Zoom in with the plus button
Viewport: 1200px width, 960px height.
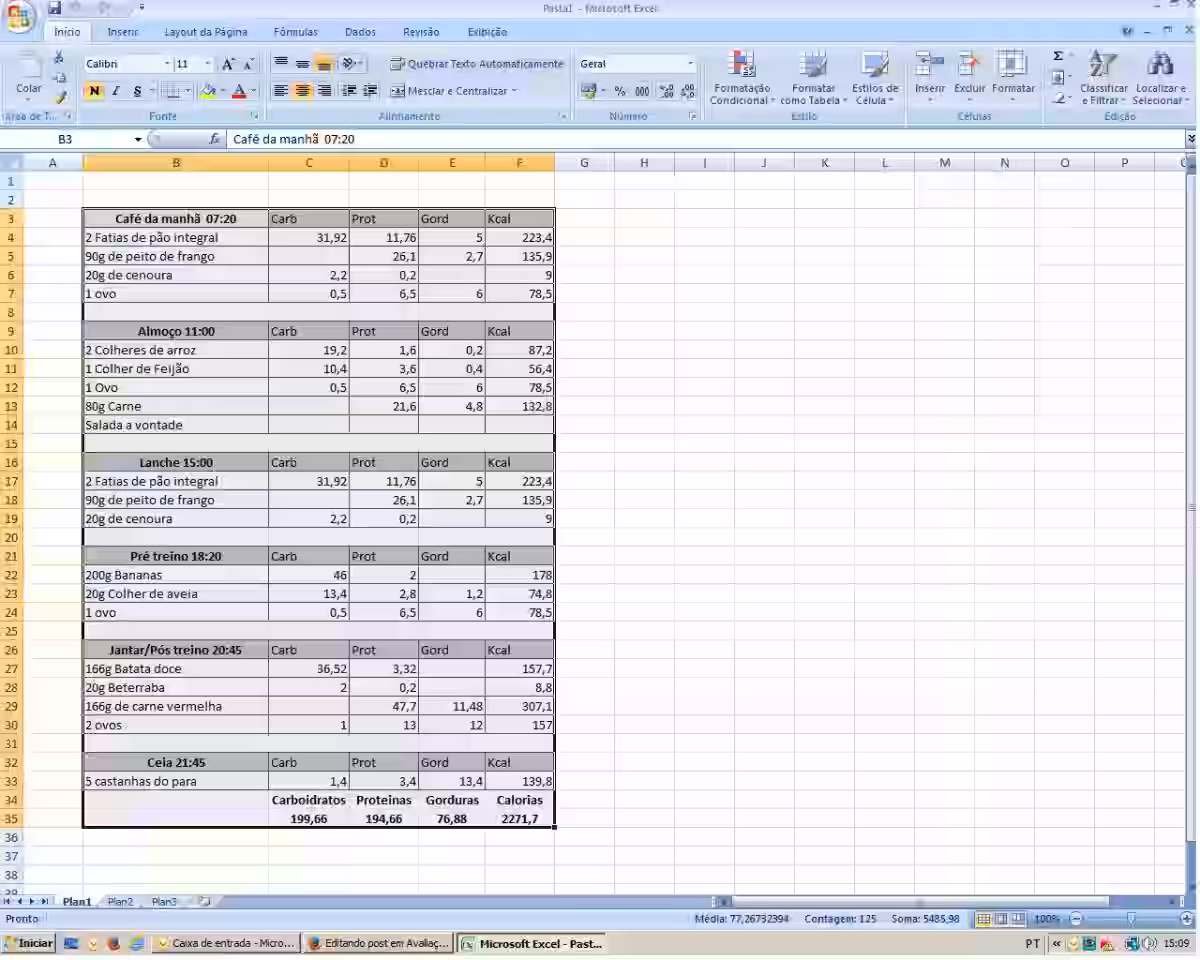click(1186, 919)
